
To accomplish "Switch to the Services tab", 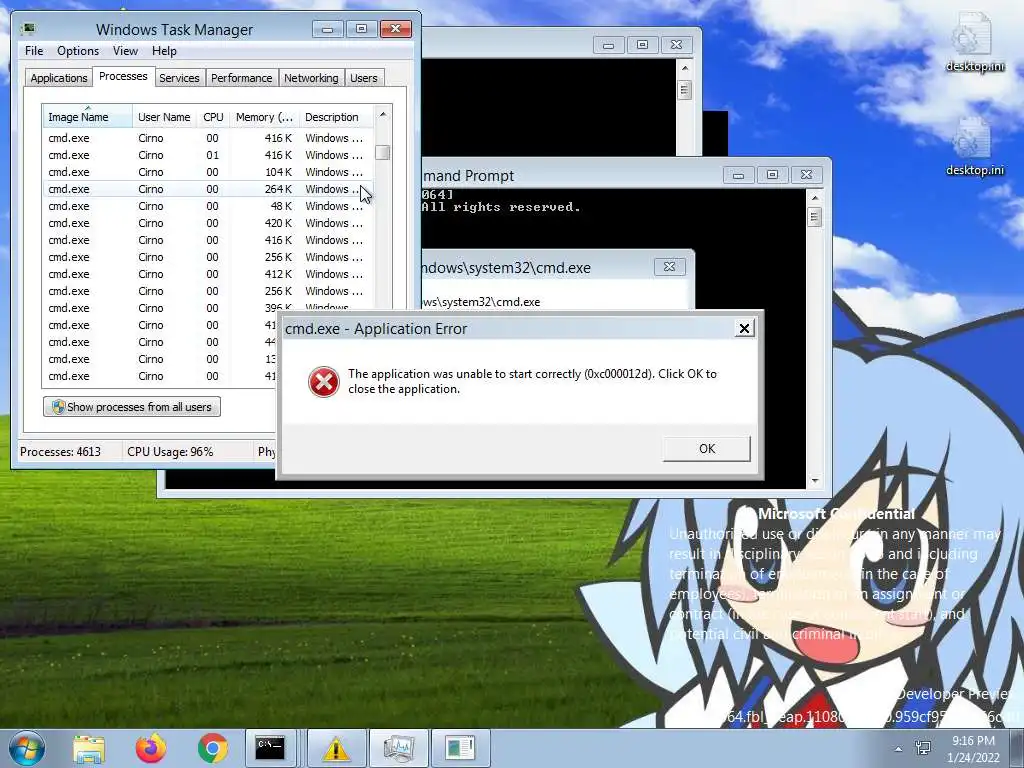I will pyautogui.click(x=179, y=78).
